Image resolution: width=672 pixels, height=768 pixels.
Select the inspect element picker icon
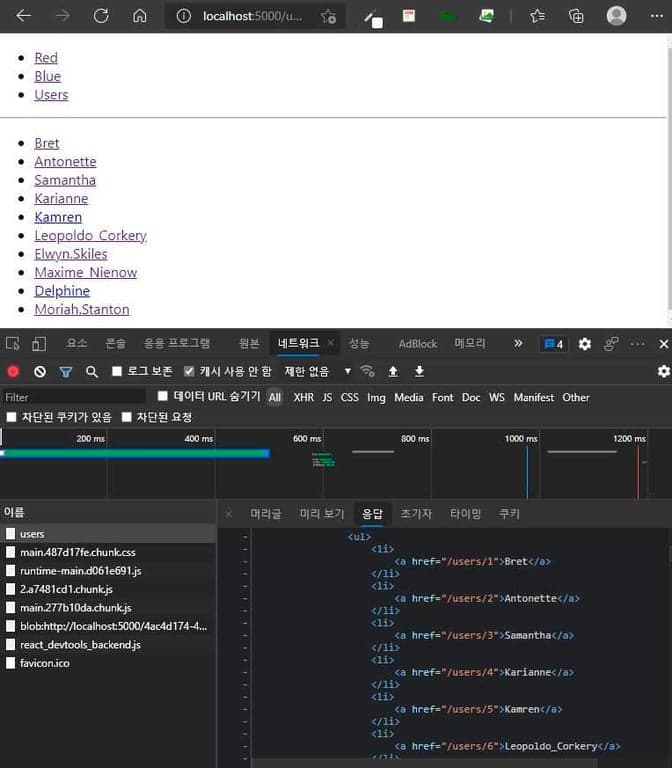point(13,344)
